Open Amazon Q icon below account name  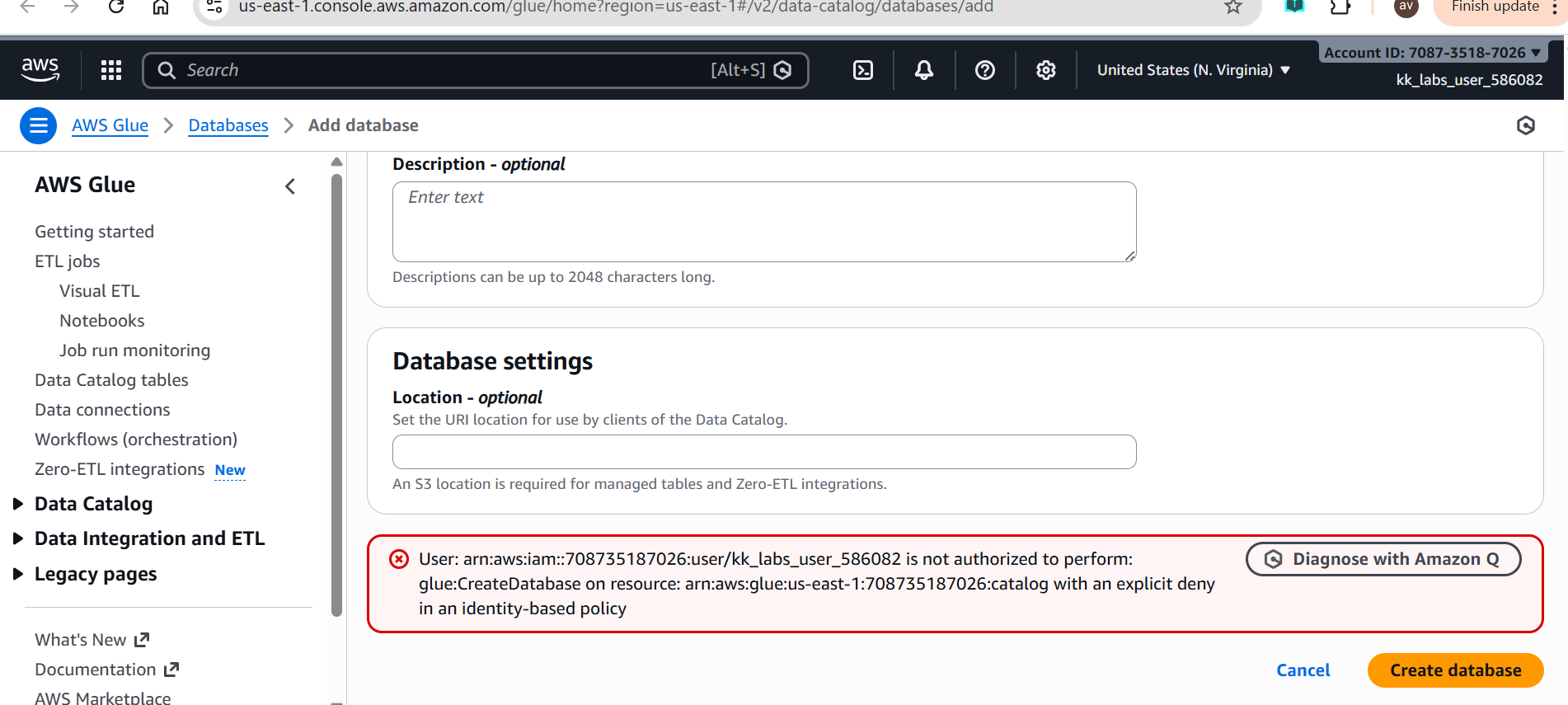click(x=1525, y=125)
